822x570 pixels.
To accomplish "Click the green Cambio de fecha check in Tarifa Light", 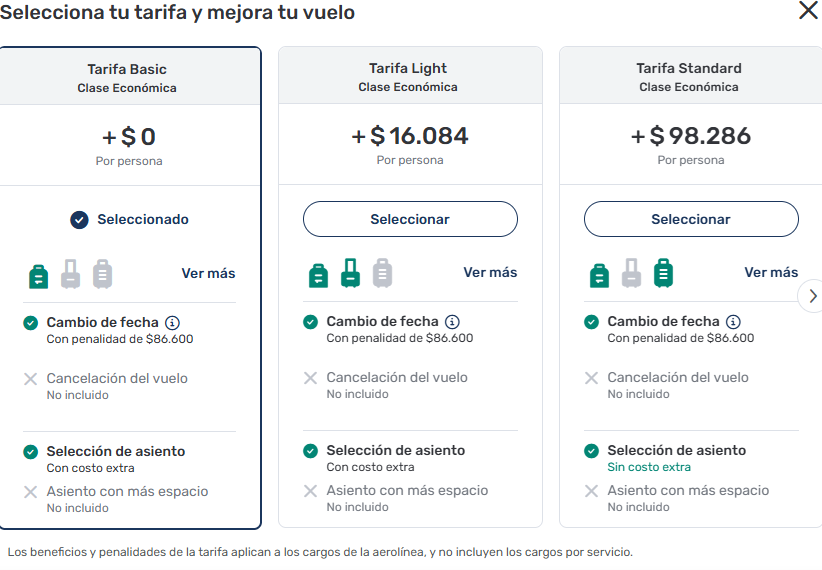I will pos(311,322).
